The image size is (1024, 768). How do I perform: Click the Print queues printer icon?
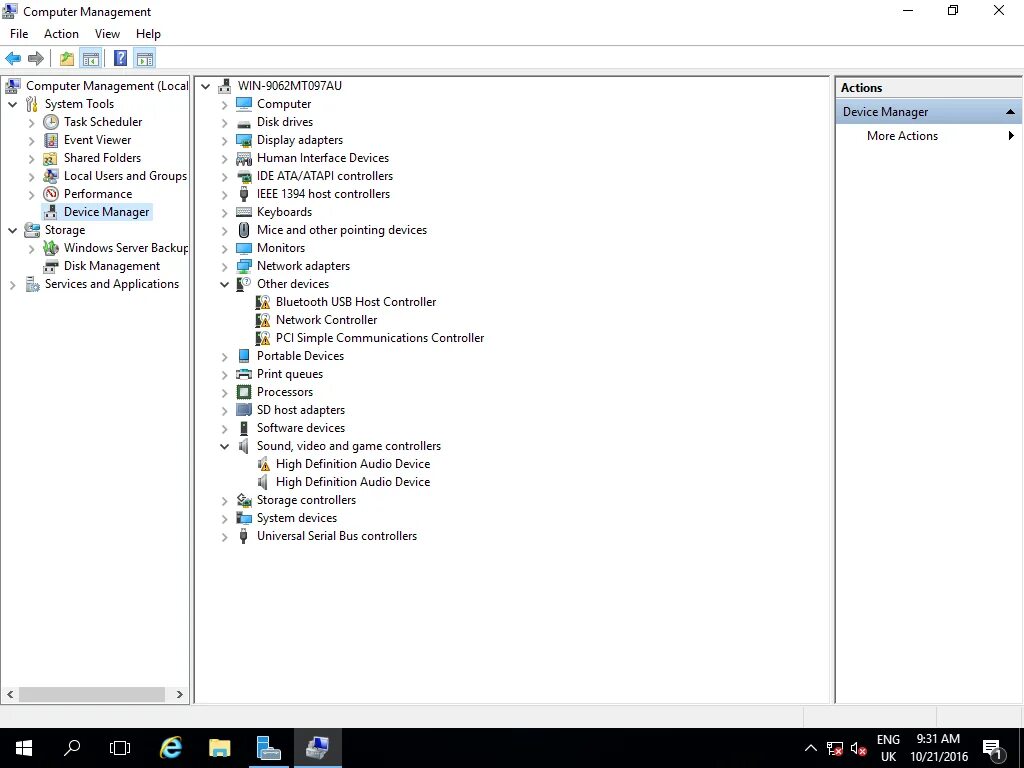pos(244,374)
